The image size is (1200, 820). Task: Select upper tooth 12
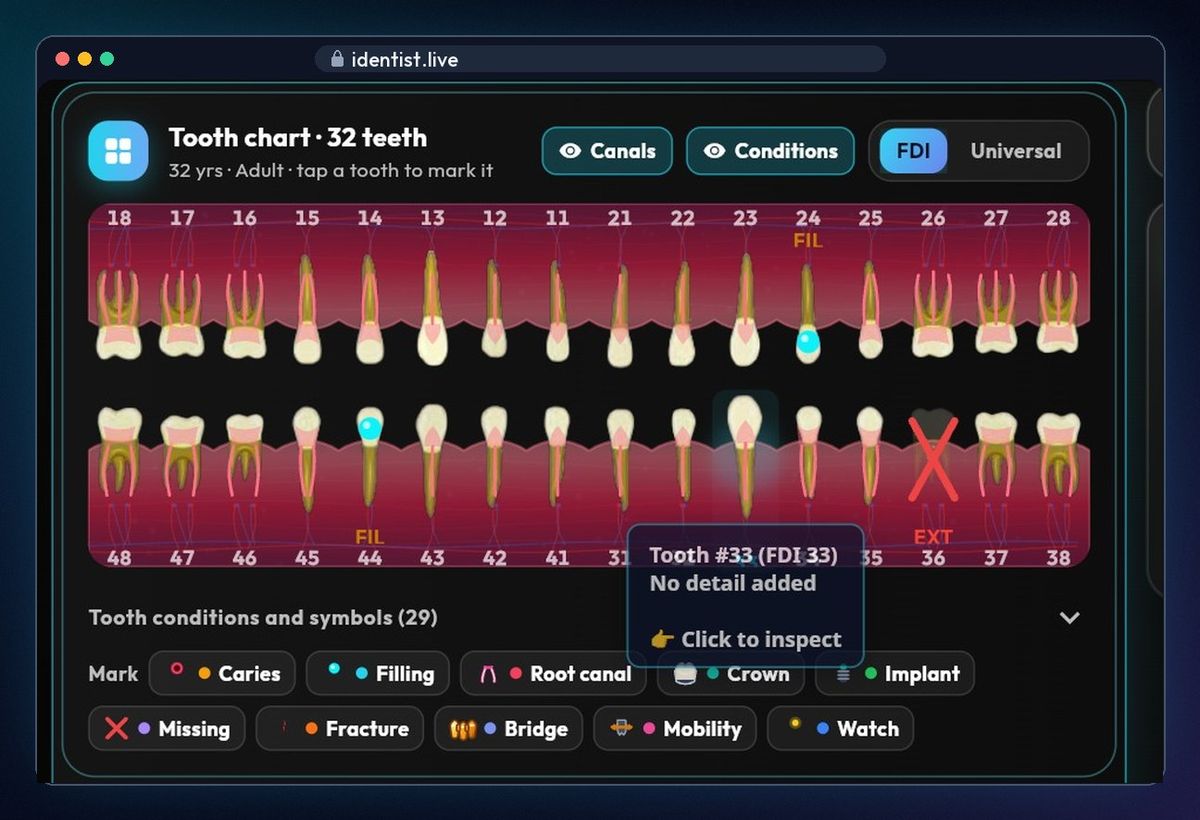coord(494,308)
